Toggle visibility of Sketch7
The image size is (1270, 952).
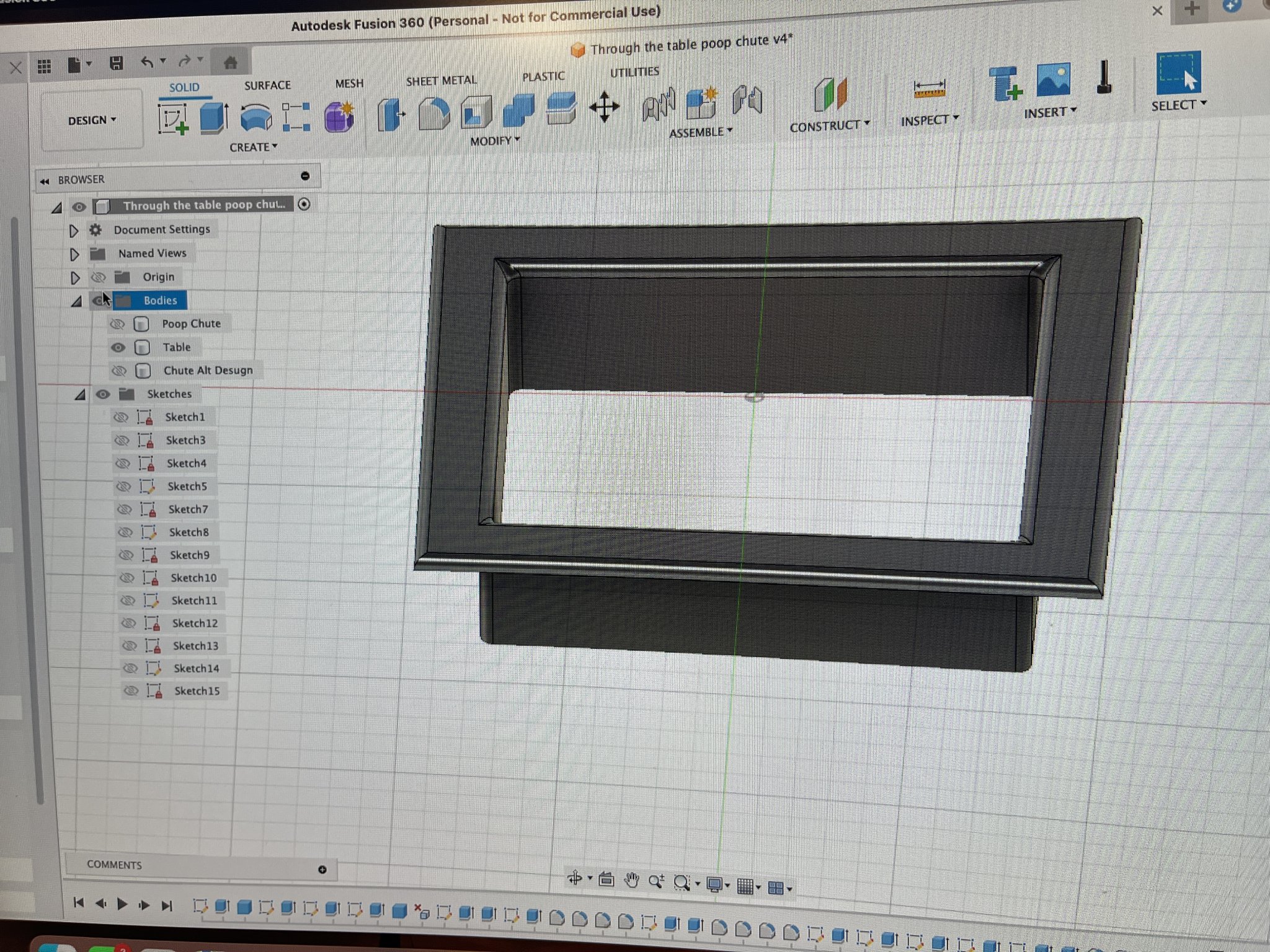[125, 509]
